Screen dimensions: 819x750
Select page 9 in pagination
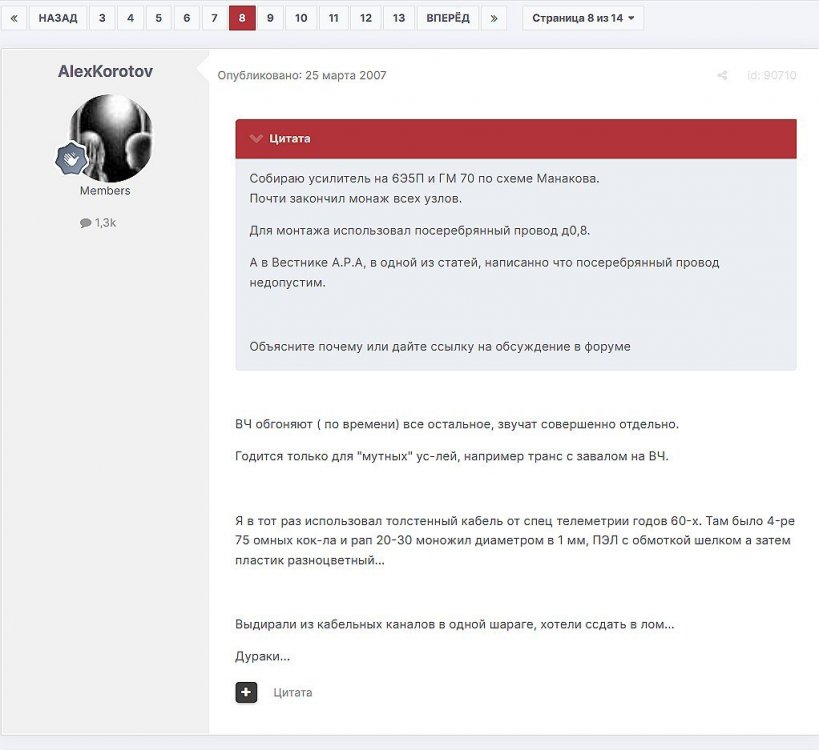click(270, 18)
